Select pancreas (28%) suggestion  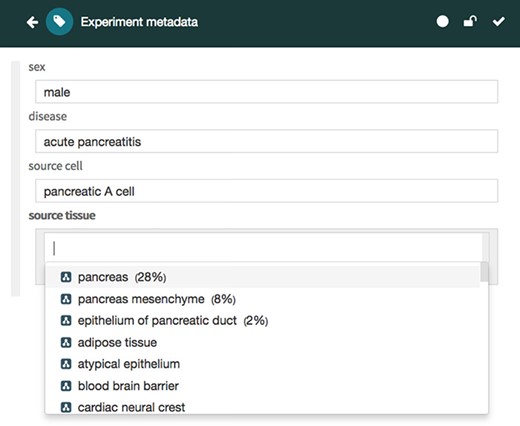(x=263, y=277)
